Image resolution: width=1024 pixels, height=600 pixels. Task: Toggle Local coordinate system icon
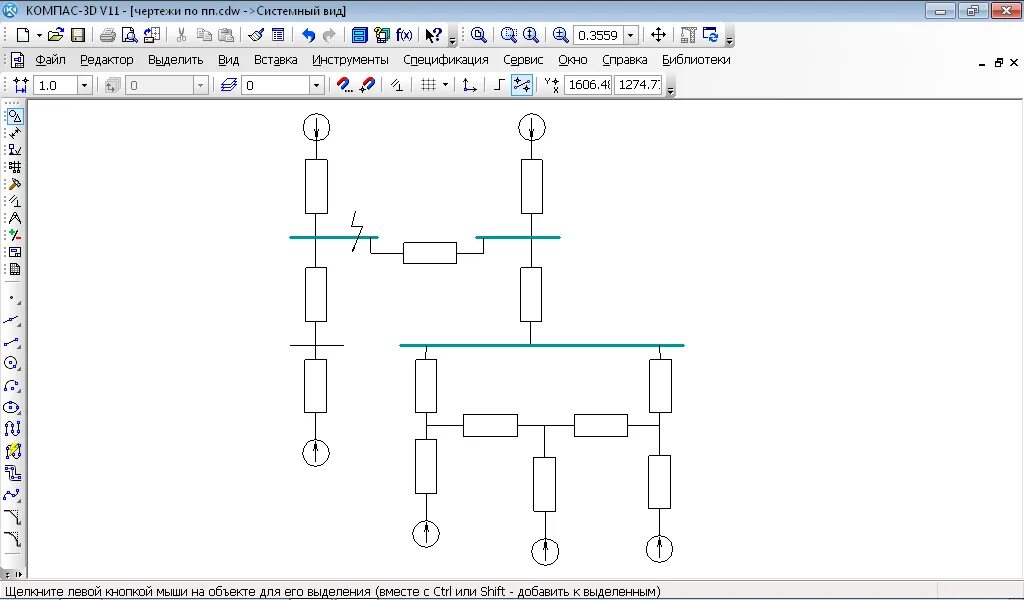coord(469,85)
